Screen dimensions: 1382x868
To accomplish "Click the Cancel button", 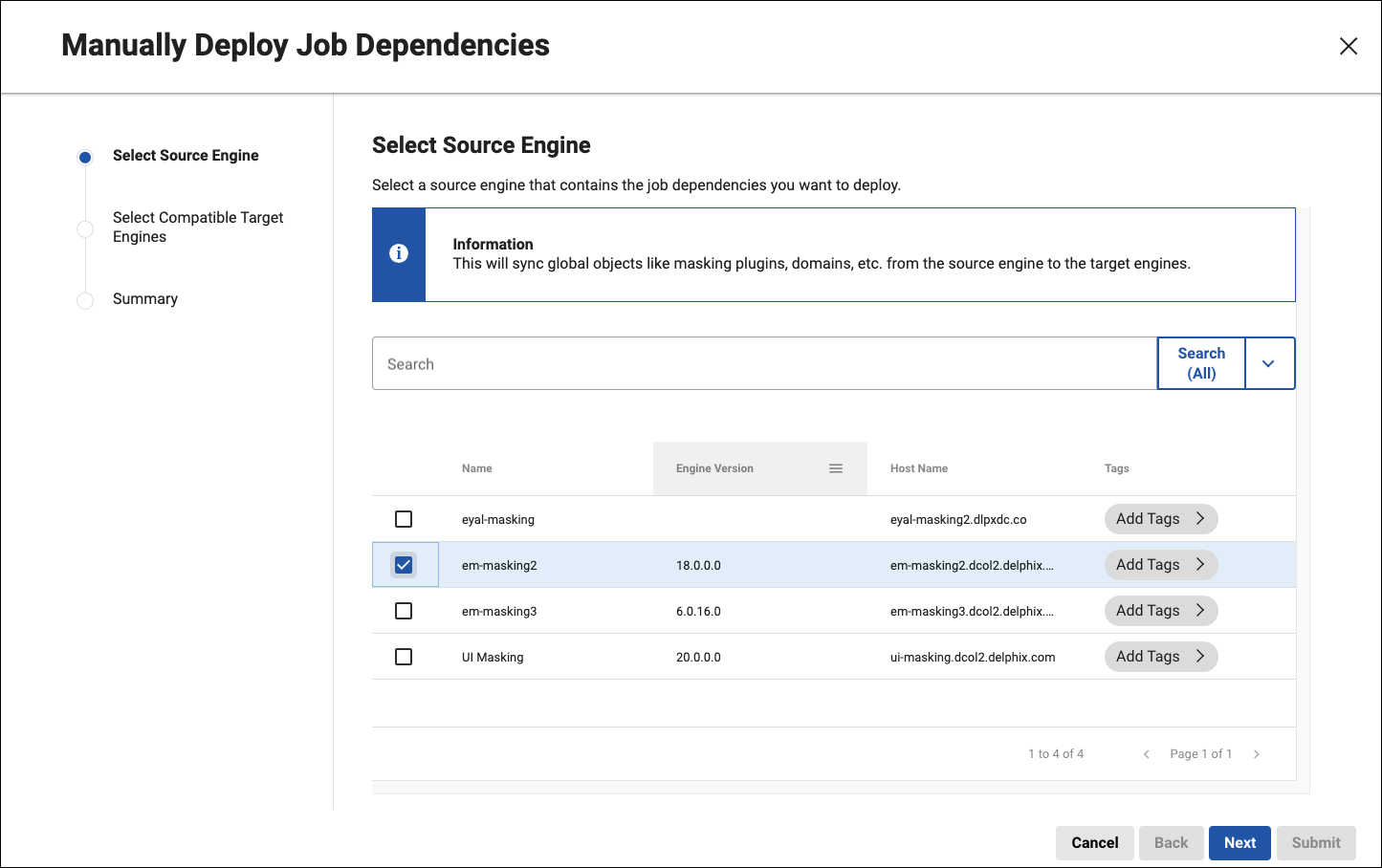I will pyautogui.click(x=1094, y=842).
